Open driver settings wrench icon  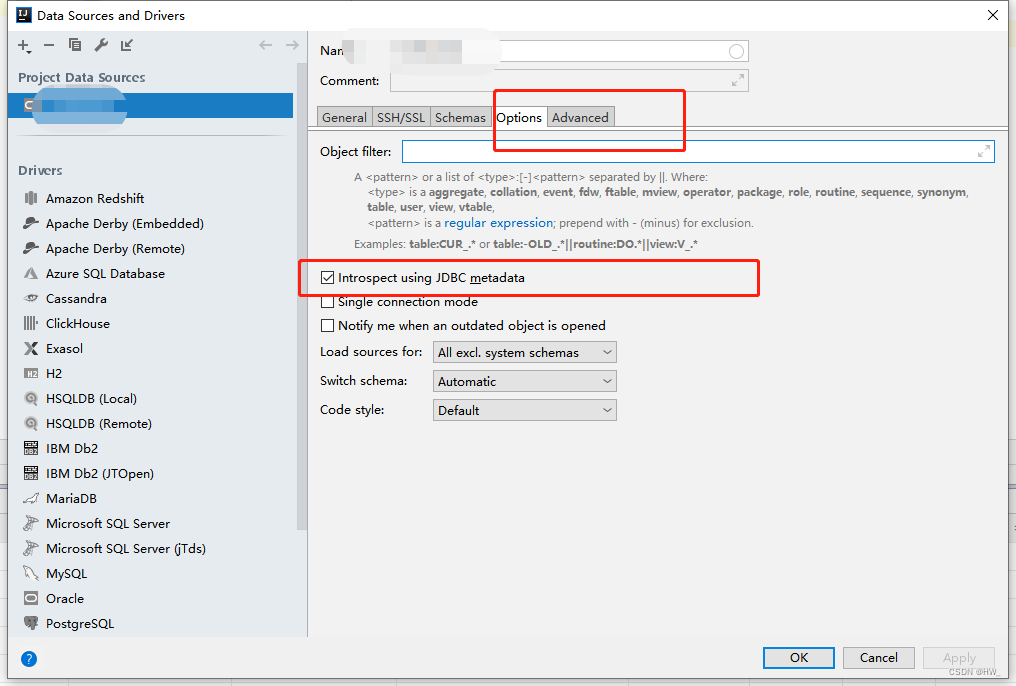click(x=101, y=45)
